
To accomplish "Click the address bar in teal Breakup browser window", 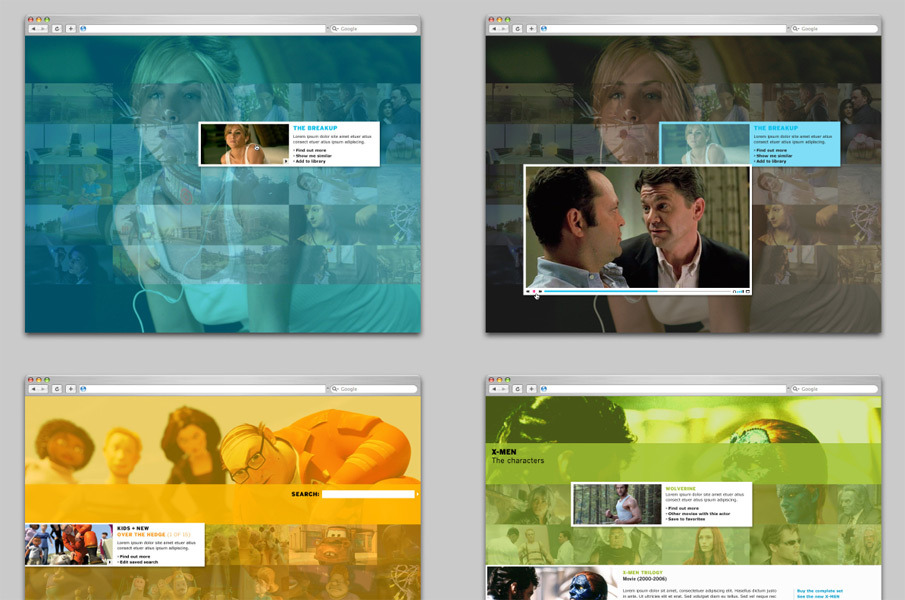I will point(202,28).
